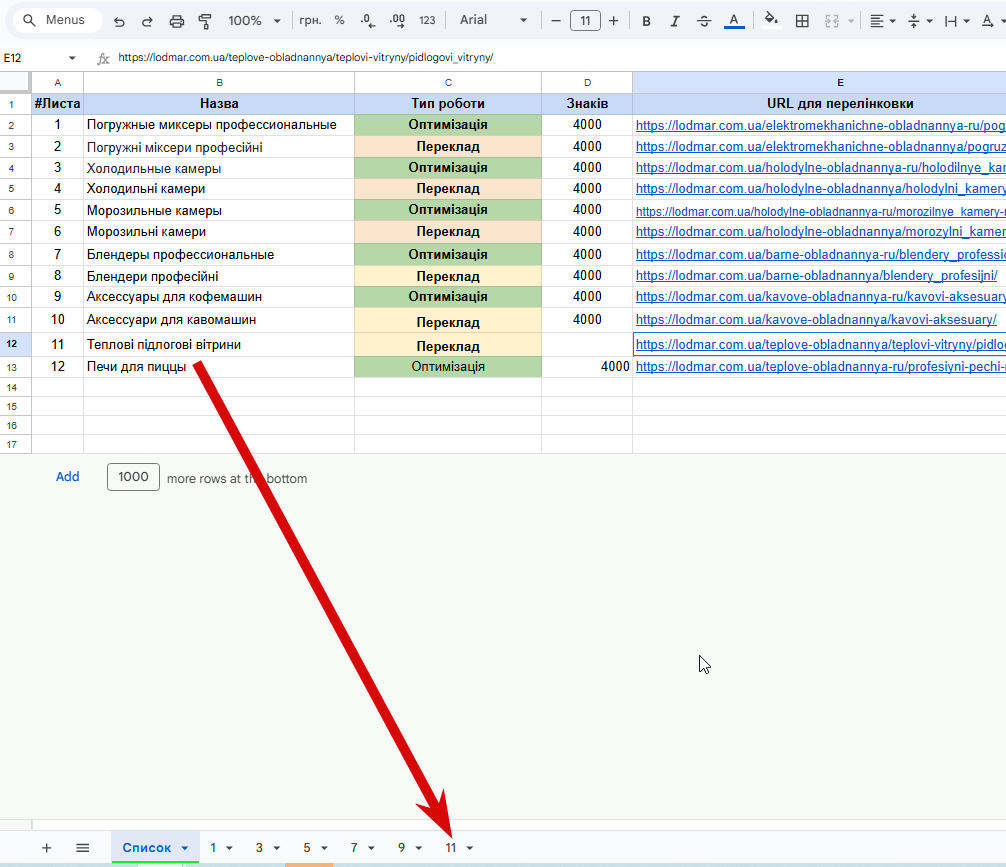1006x867 pixels.
Task: Click the Redo icon in toolbar
Action: tap(147, 21)
